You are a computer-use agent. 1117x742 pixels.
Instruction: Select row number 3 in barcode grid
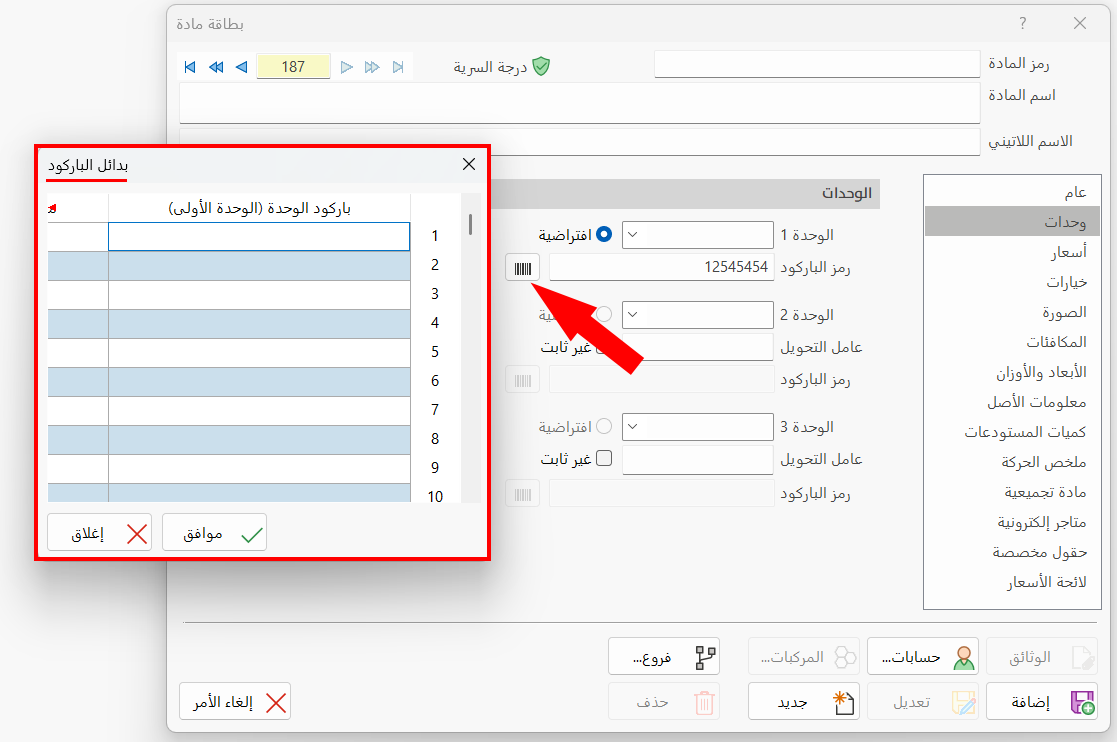pos(435,294)
